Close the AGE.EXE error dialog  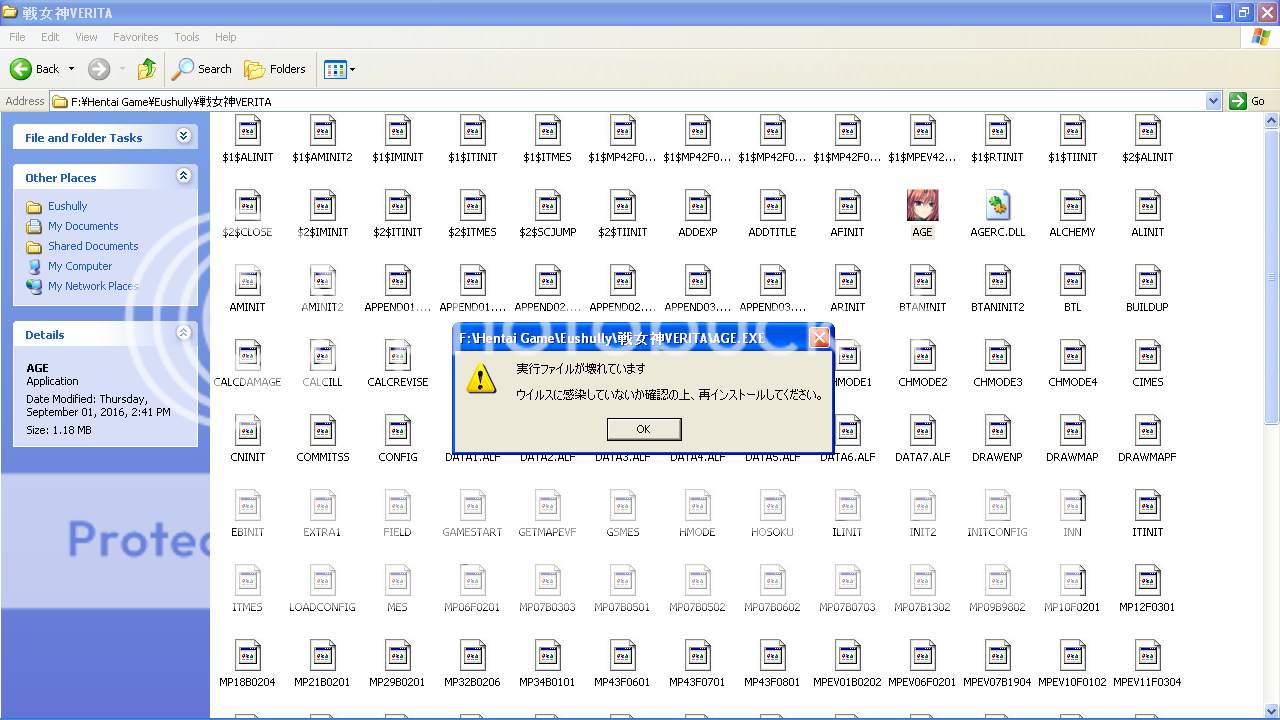(x=819, y=338)
